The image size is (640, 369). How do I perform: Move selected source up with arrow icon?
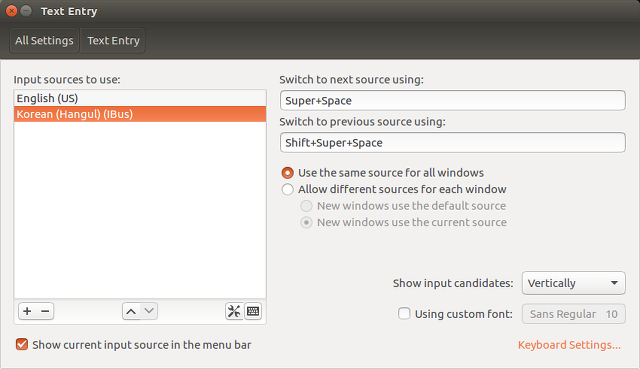tap(131, 311)
